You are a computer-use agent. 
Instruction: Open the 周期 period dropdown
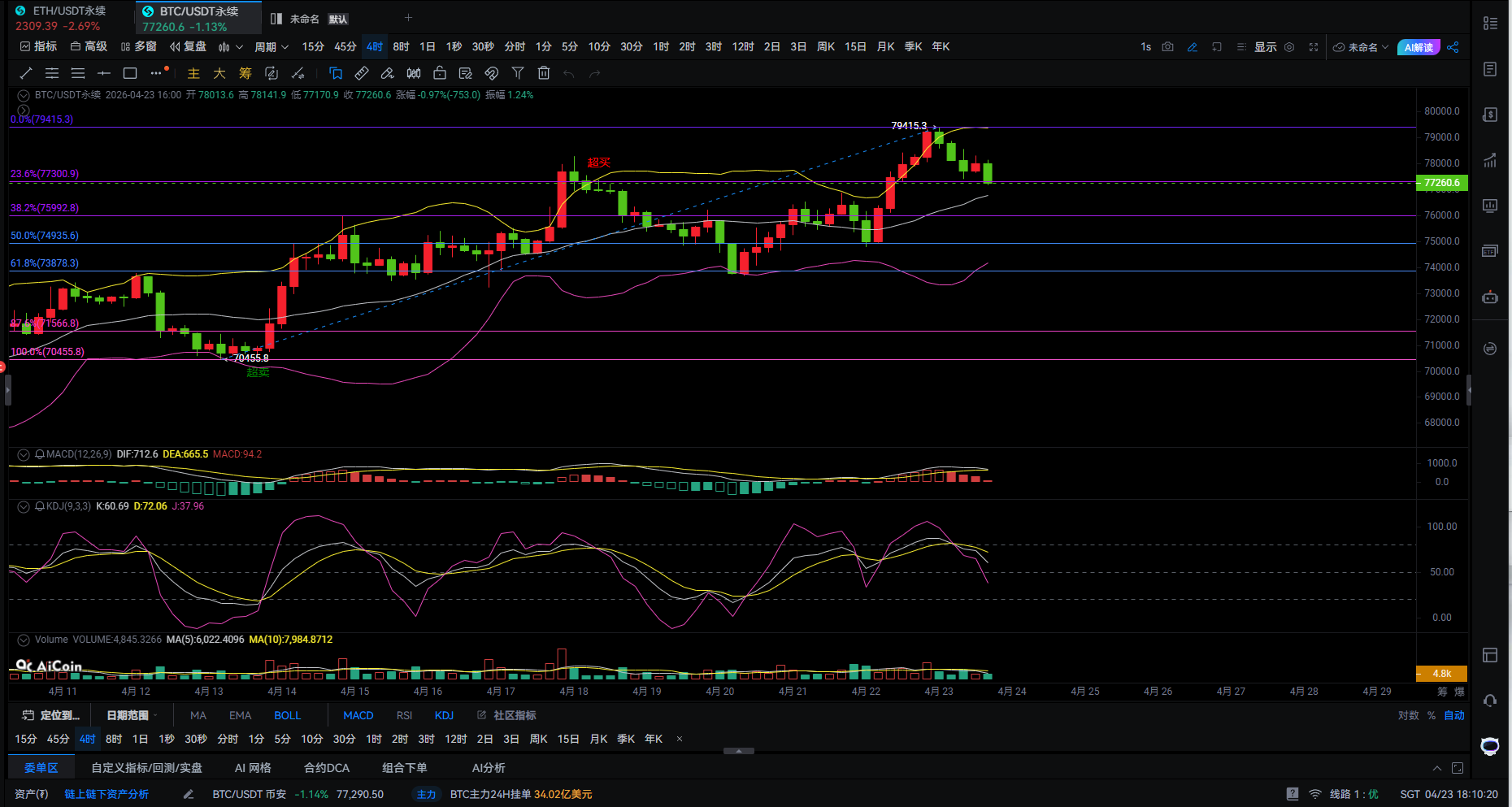(x=272, y=47)
